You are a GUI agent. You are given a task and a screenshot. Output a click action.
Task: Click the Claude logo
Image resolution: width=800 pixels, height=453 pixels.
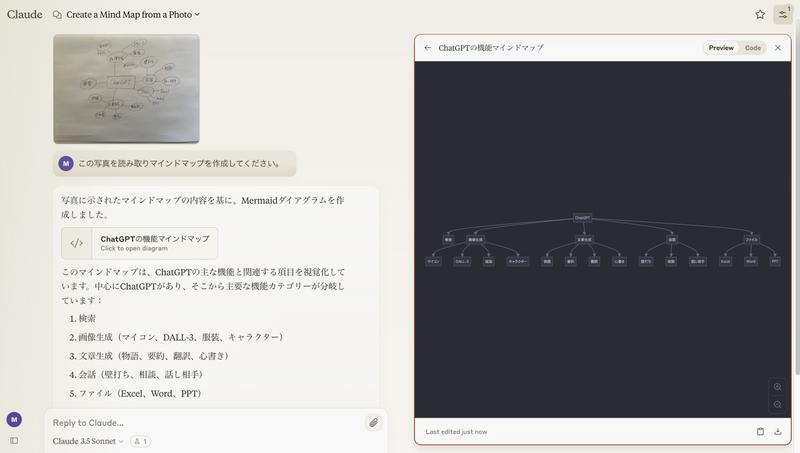[x=24, y=14]
